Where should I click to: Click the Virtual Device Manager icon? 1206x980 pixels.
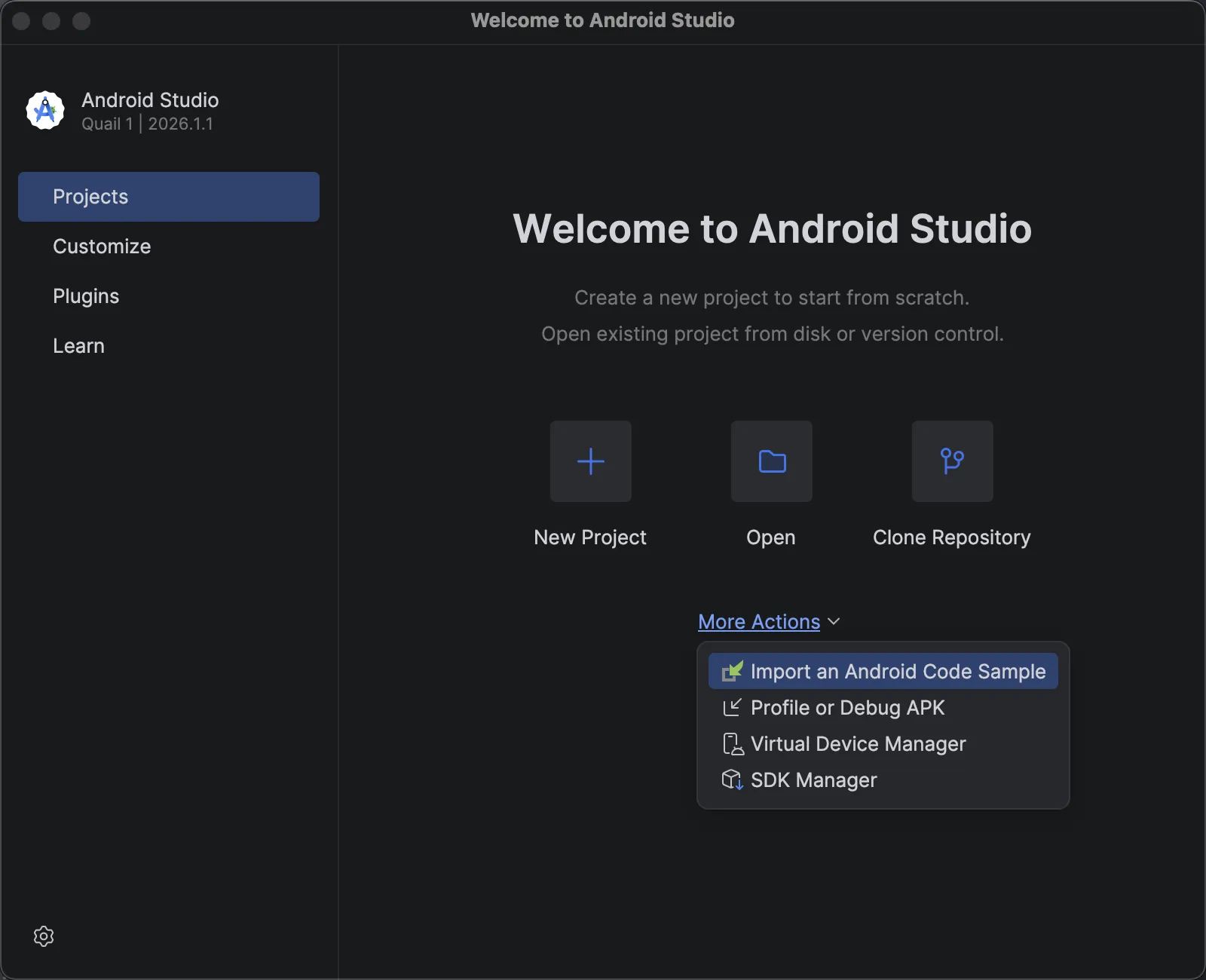pyautogui.click(x=733, y=743)
